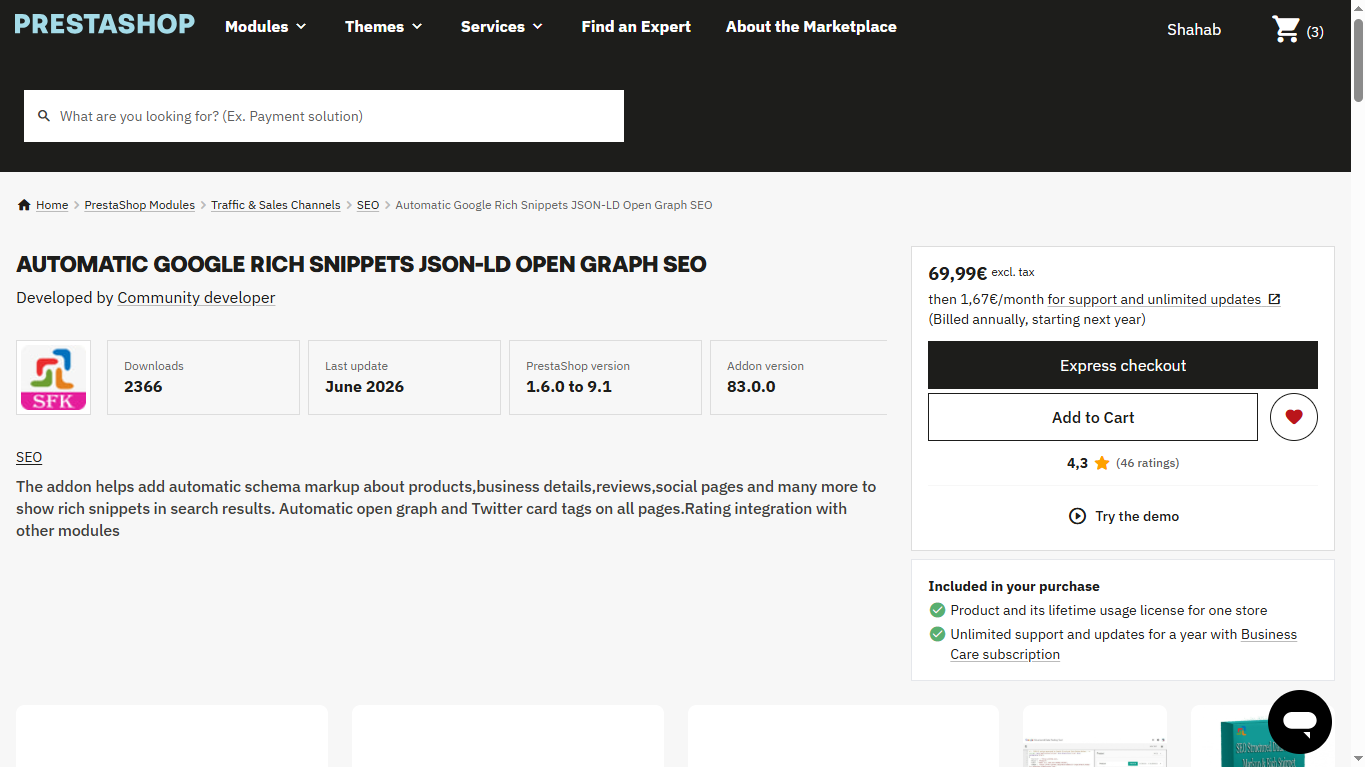Viewport: 1365px width, 767px height.
Task: Click SEO category tag above description
Action: (29, 457)
